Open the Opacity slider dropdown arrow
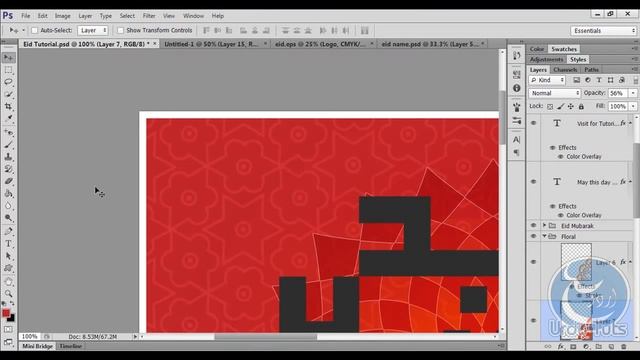This screenshot has height=360, width=640. click(633, 93)
